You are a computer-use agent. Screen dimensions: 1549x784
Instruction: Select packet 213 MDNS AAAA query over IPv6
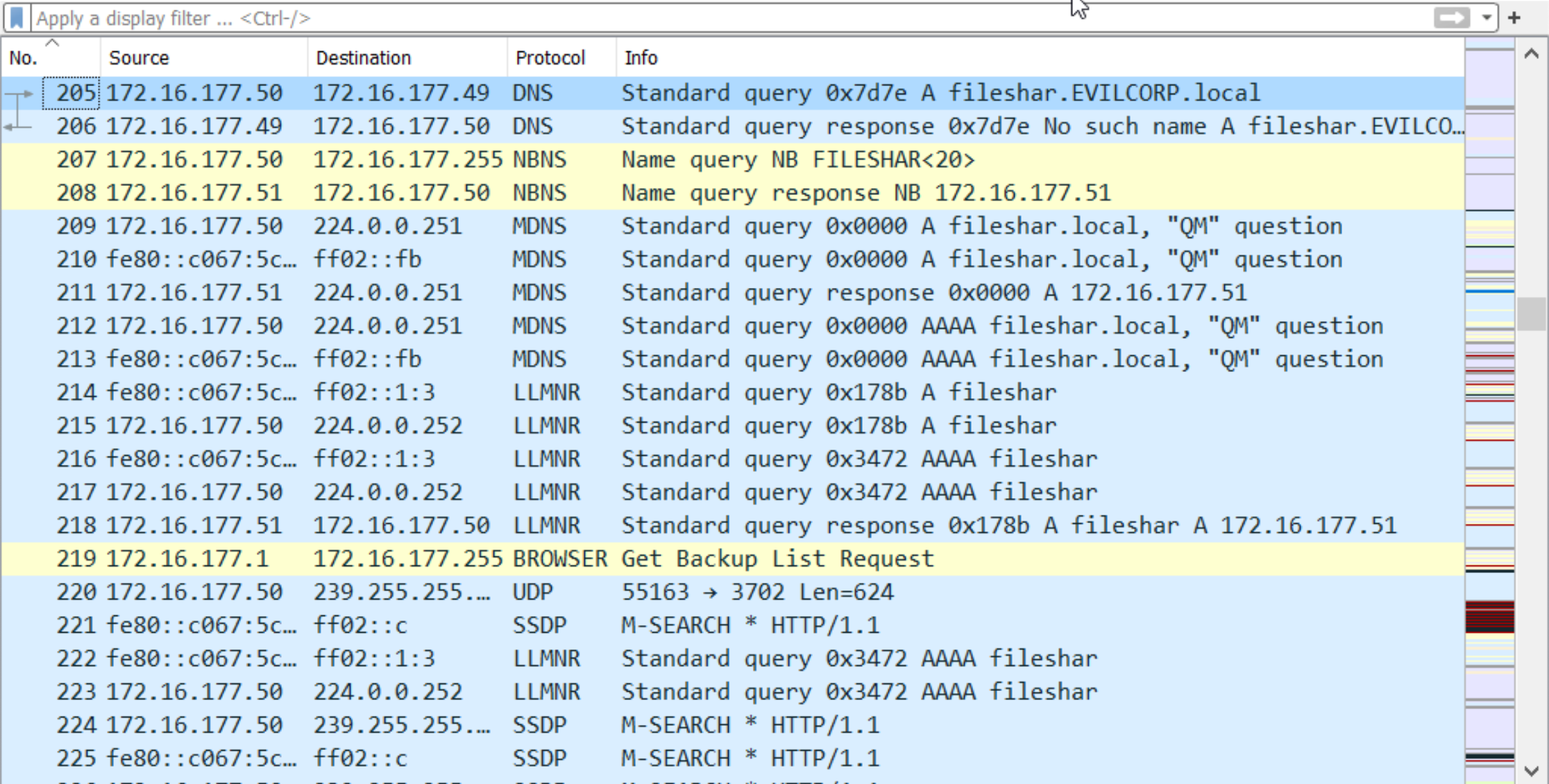[733, 359]
